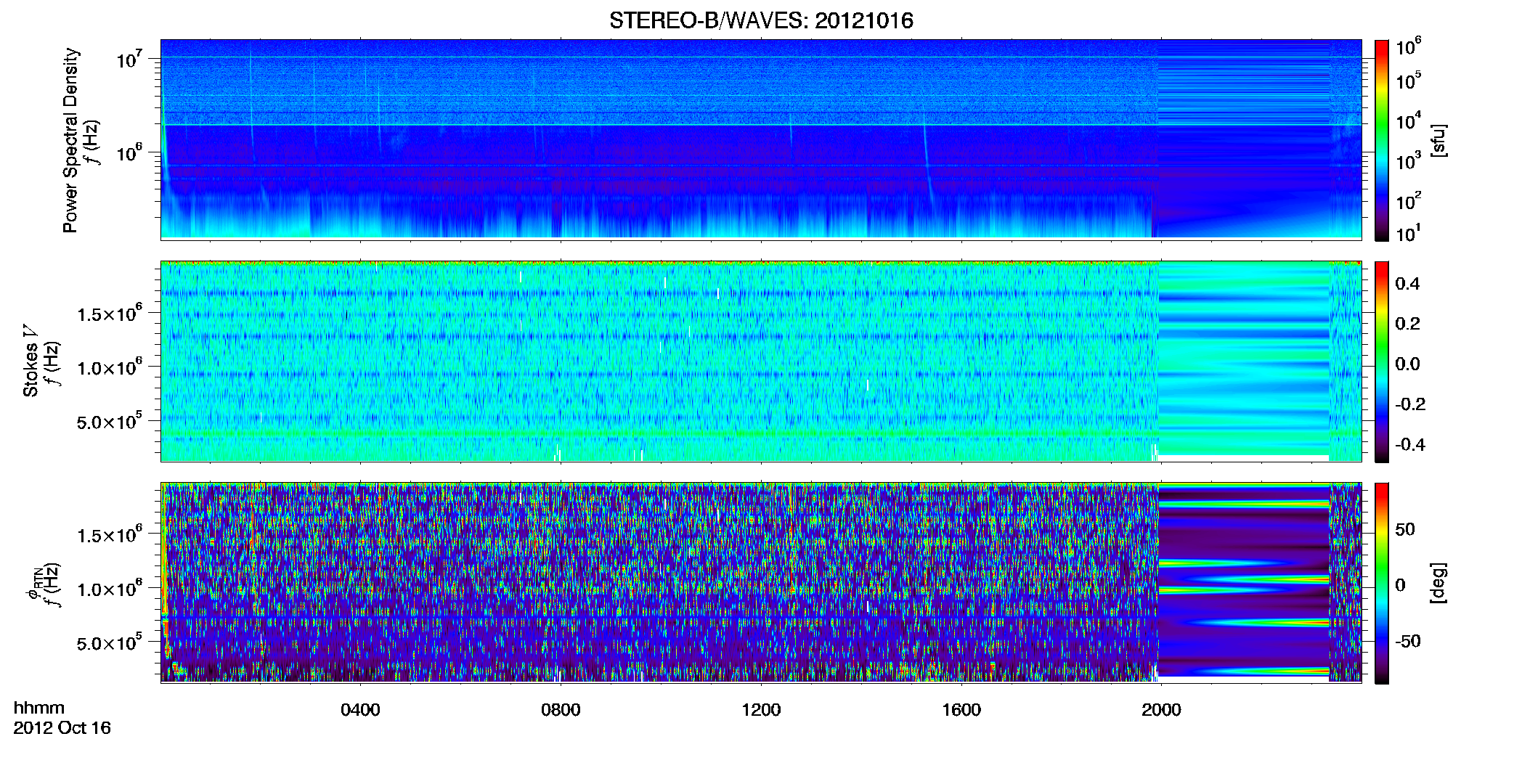Image resolution: width=1522 pixels, height=784 pixels.
Task: Click the 0.4 value on Stokes V colorbar
Action: (1407, 284)
